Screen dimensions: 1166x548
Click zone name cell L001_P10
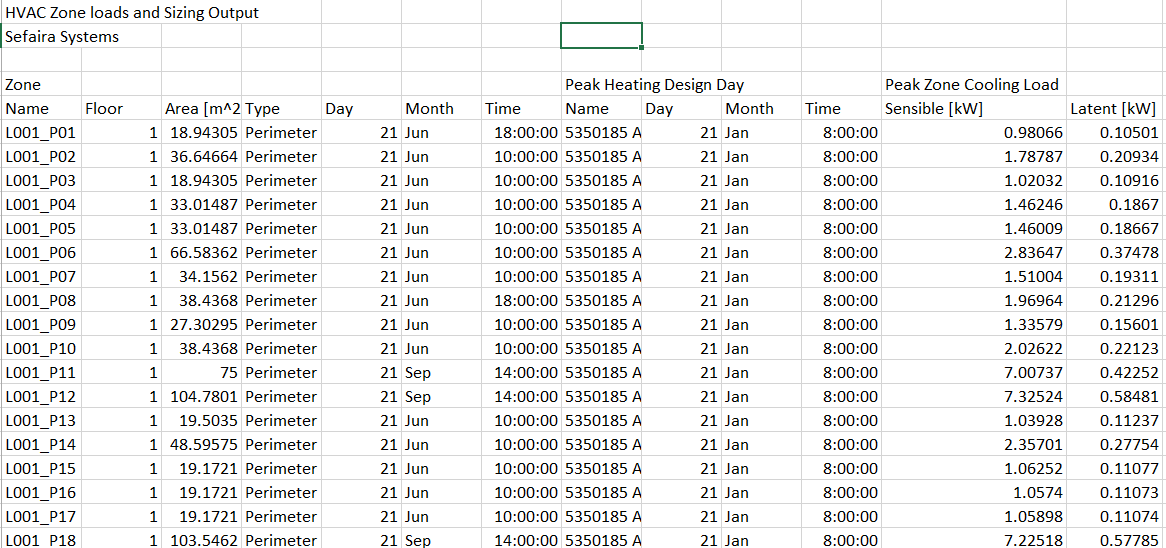click(x=42, y=348)
